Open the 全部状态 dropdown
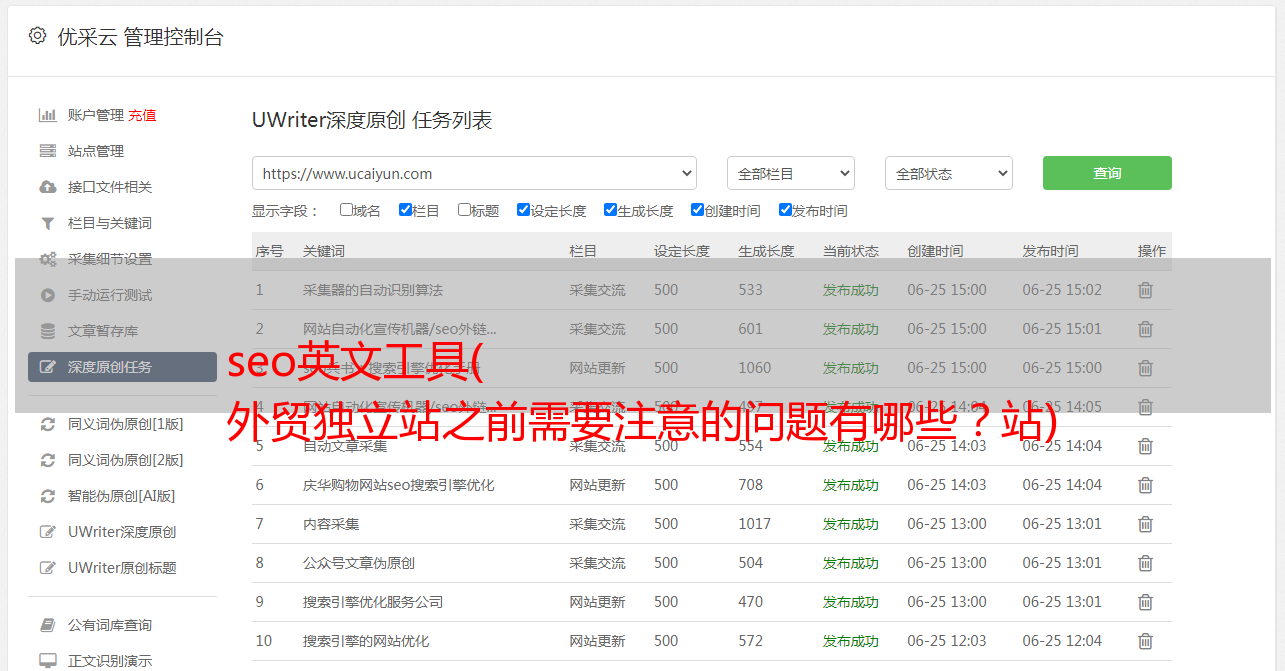 (x=949, y=173)
